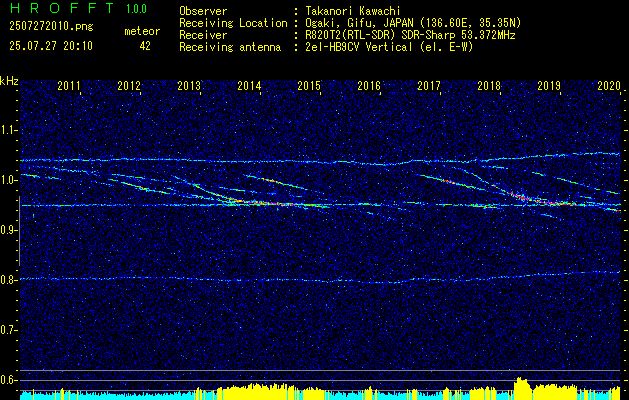Click the Receiving antenna label
Viewport: 629px width, 400px height.
click(x=230, y=47)
